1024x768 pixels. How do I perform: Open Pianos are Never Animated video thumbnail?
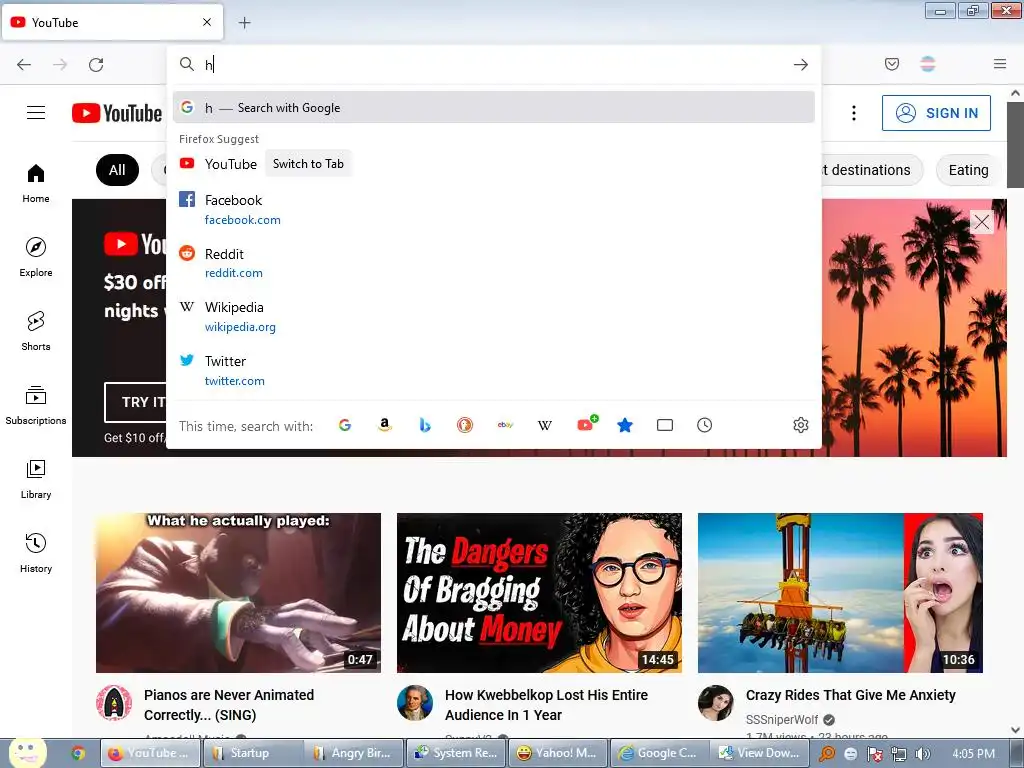tap(238, 592)
